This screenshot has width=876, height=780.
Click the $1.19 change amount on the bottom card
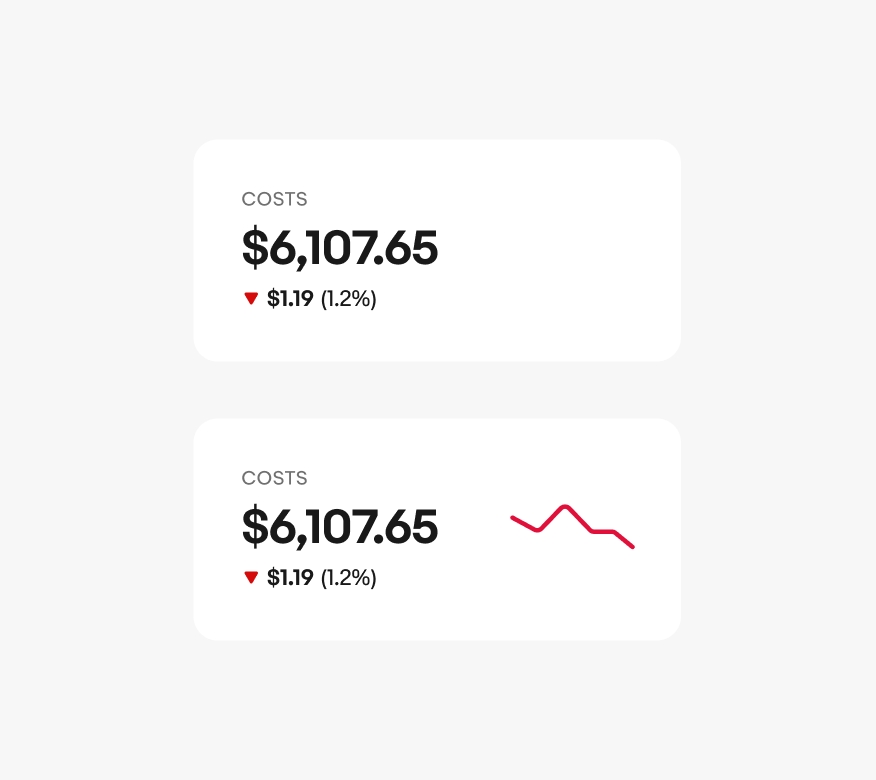pyautogui.click(x=289, y=577)
